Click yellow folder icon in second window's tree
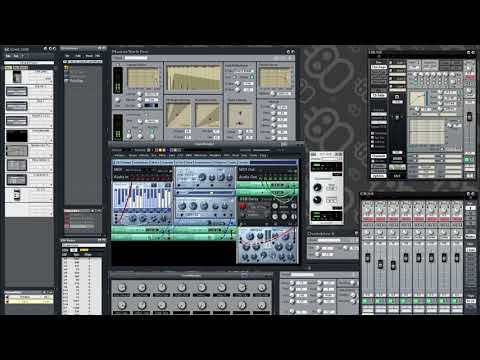Screen dimensions: 480x360 click(x=66, y=68)
